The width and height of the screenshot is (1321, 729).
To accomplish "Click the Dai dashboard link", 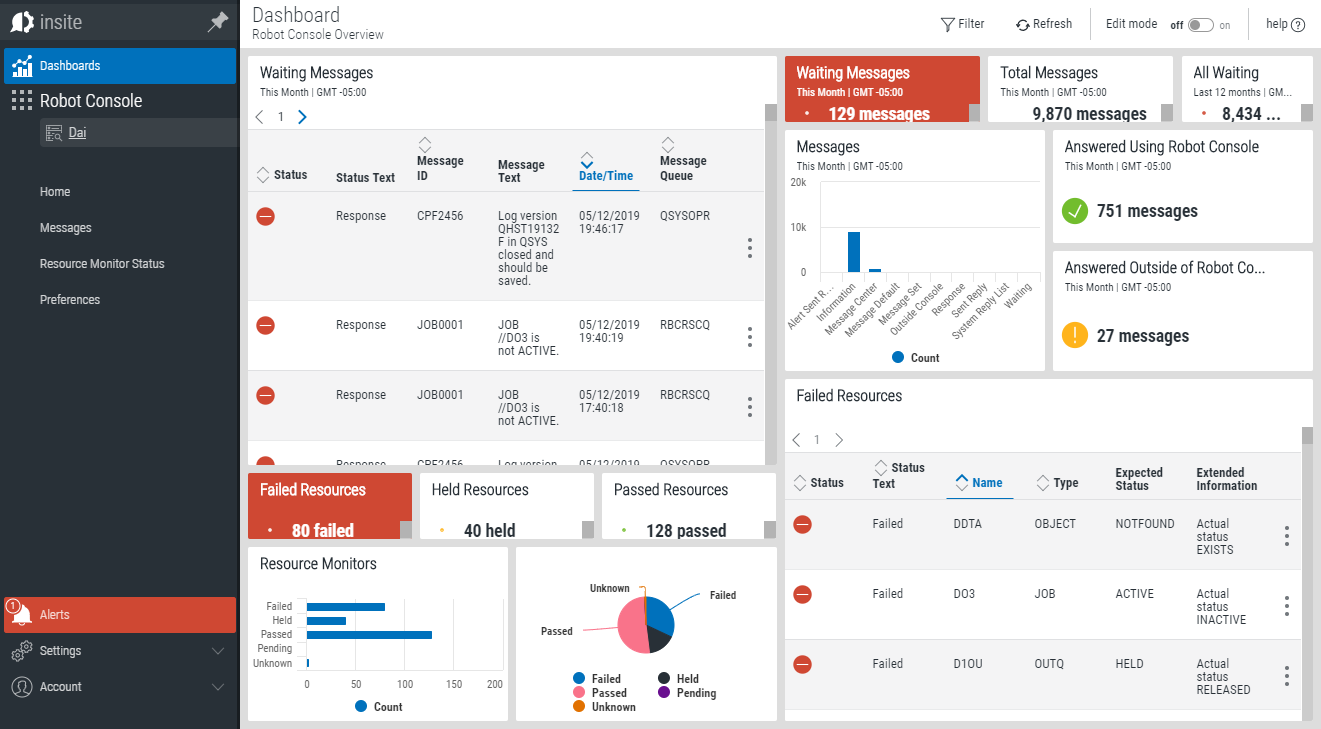I will (x=77, y=133).
